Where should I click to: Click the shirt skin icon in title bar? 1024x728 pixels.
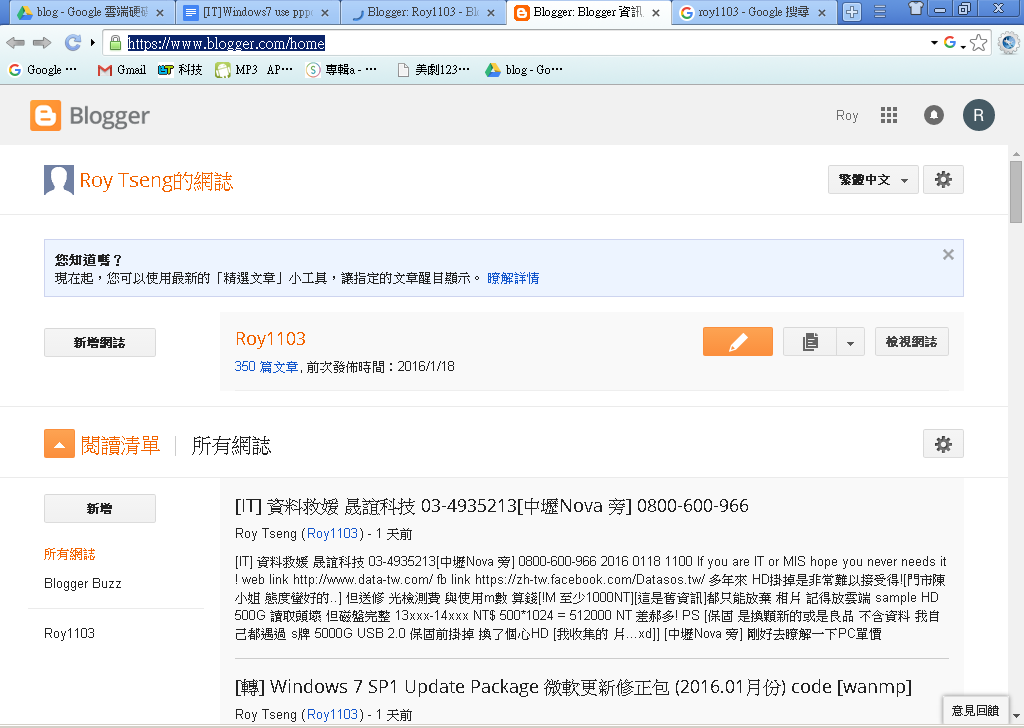pos(916,8)
